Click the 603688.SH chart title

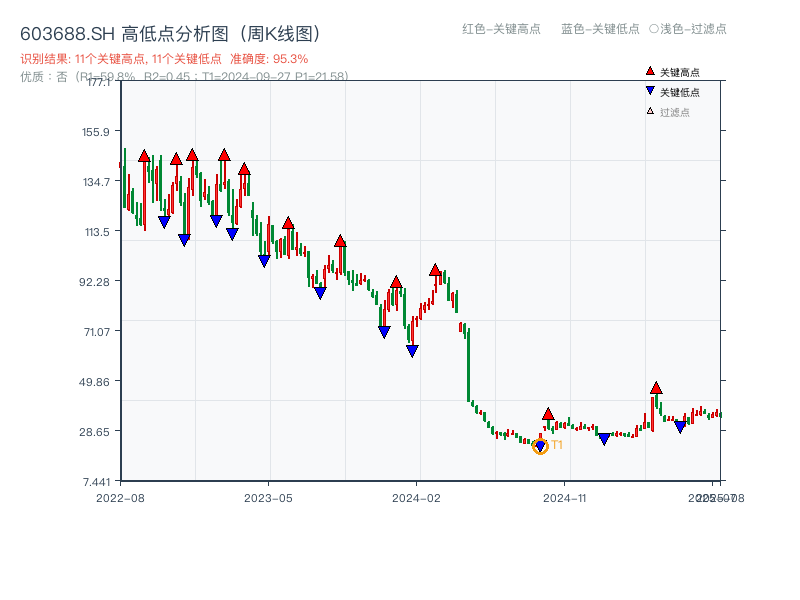[x=170, y=32]
